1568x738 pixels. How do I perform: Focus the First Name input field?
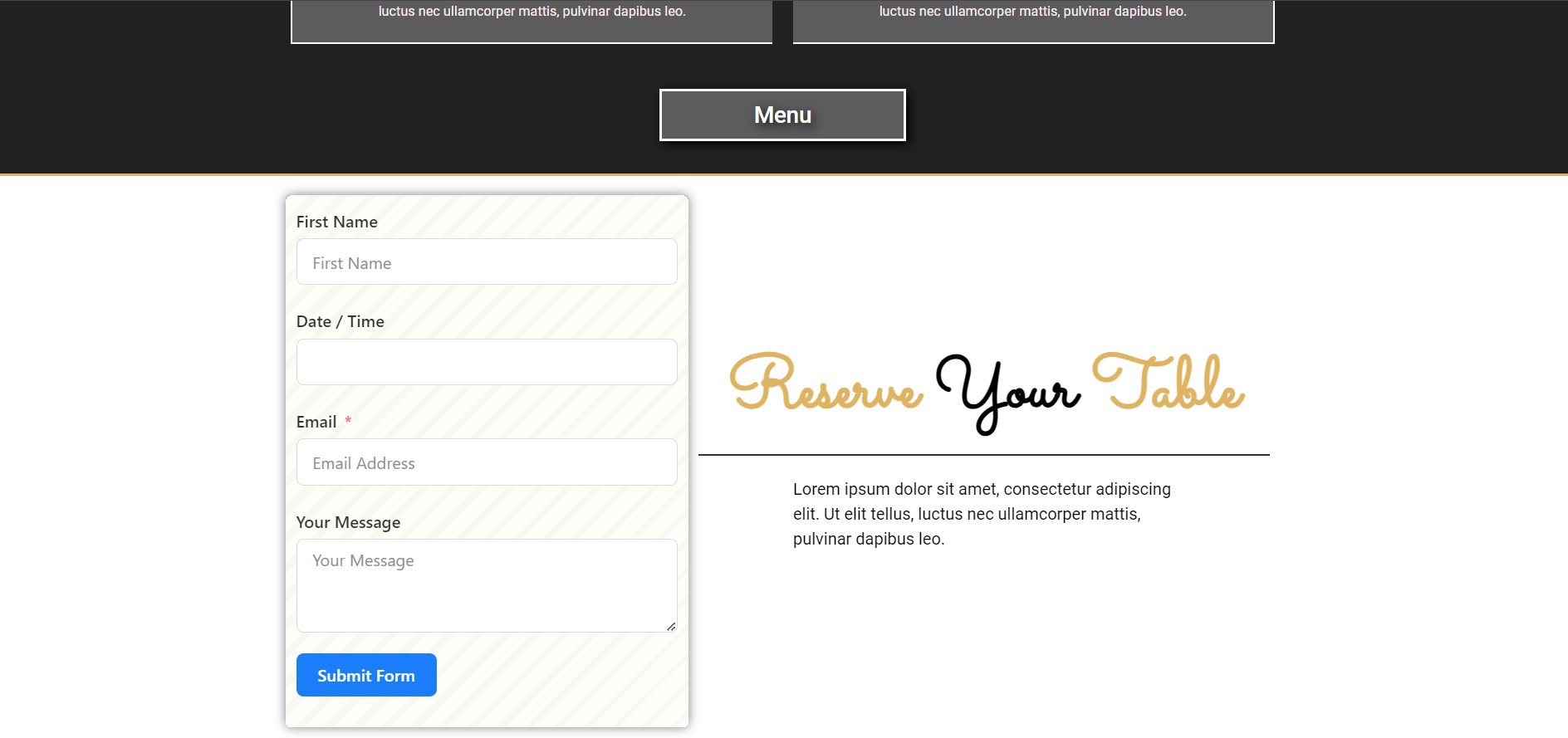tap(487, 262)
